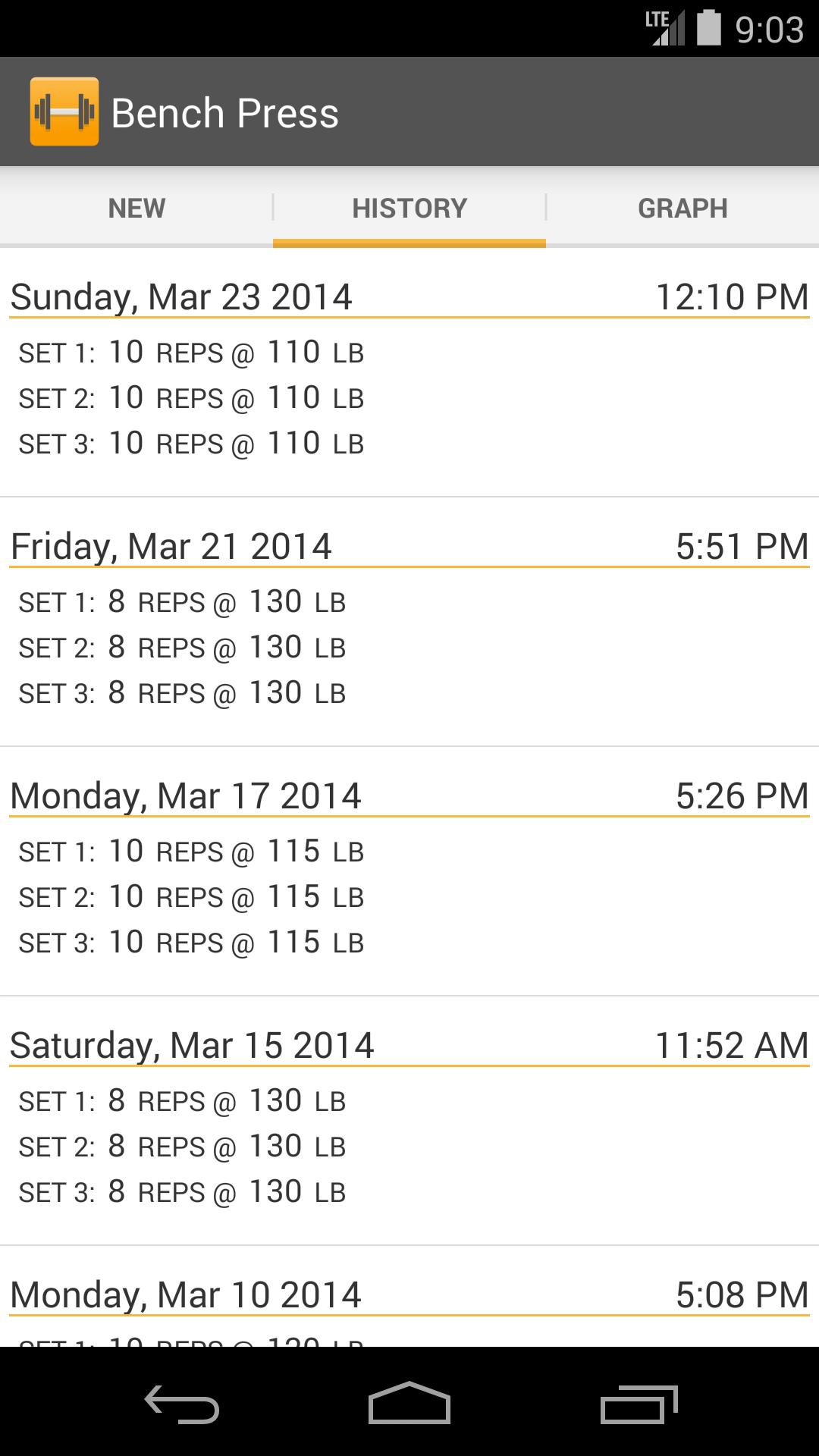Open the GRAPH tab
The width and height of the screenshot is (819, 1456).
[682, 208]
